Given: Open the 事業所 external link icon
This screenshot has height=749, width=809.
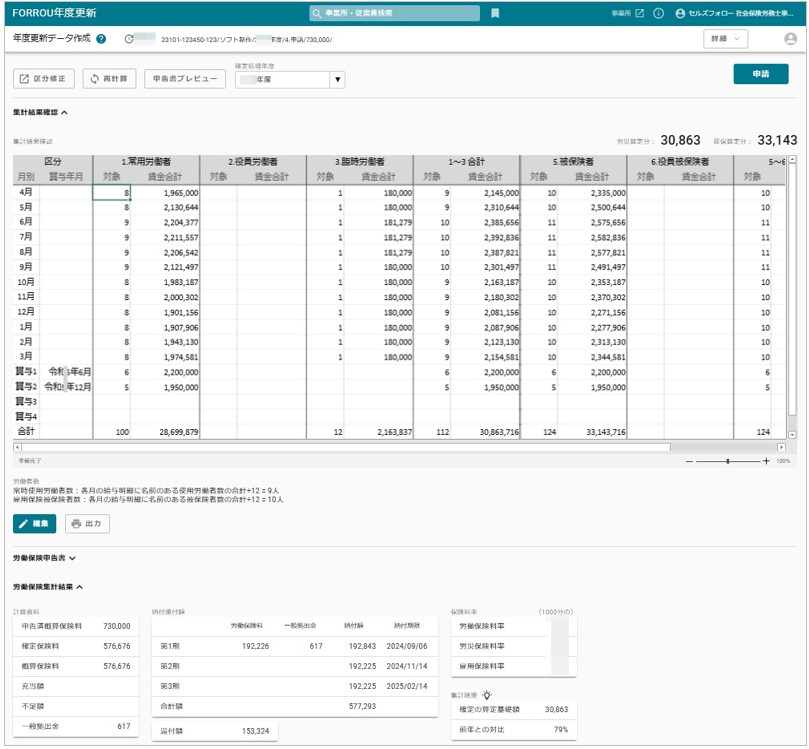Looking at the screenshot, I should click(x=639, y=13).
